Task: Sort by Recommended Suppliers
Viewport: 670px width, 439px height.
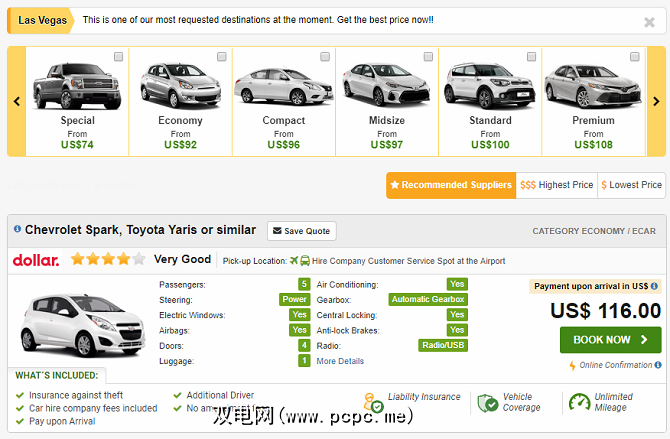Action: pyautogui.click(x=450, y=185)
